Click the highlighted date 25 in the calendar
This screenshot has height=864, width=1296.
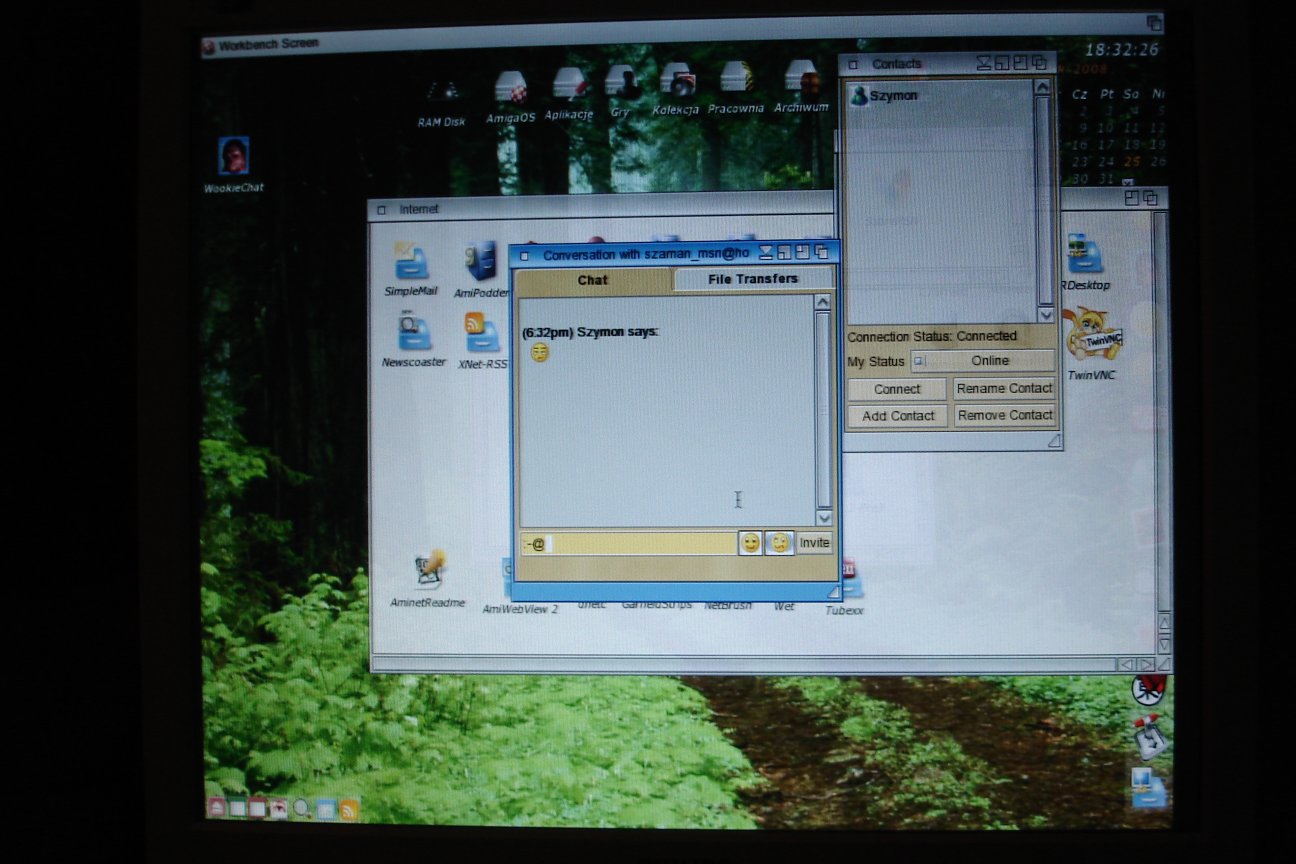(x=1132, y=161)
